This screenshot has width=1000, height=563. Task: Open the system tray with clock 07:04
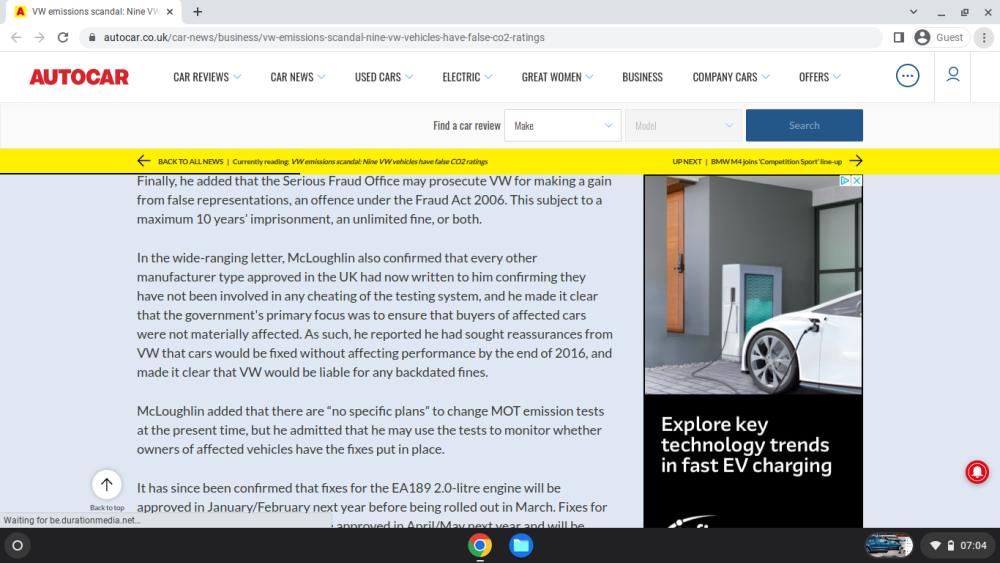(959, 545)
